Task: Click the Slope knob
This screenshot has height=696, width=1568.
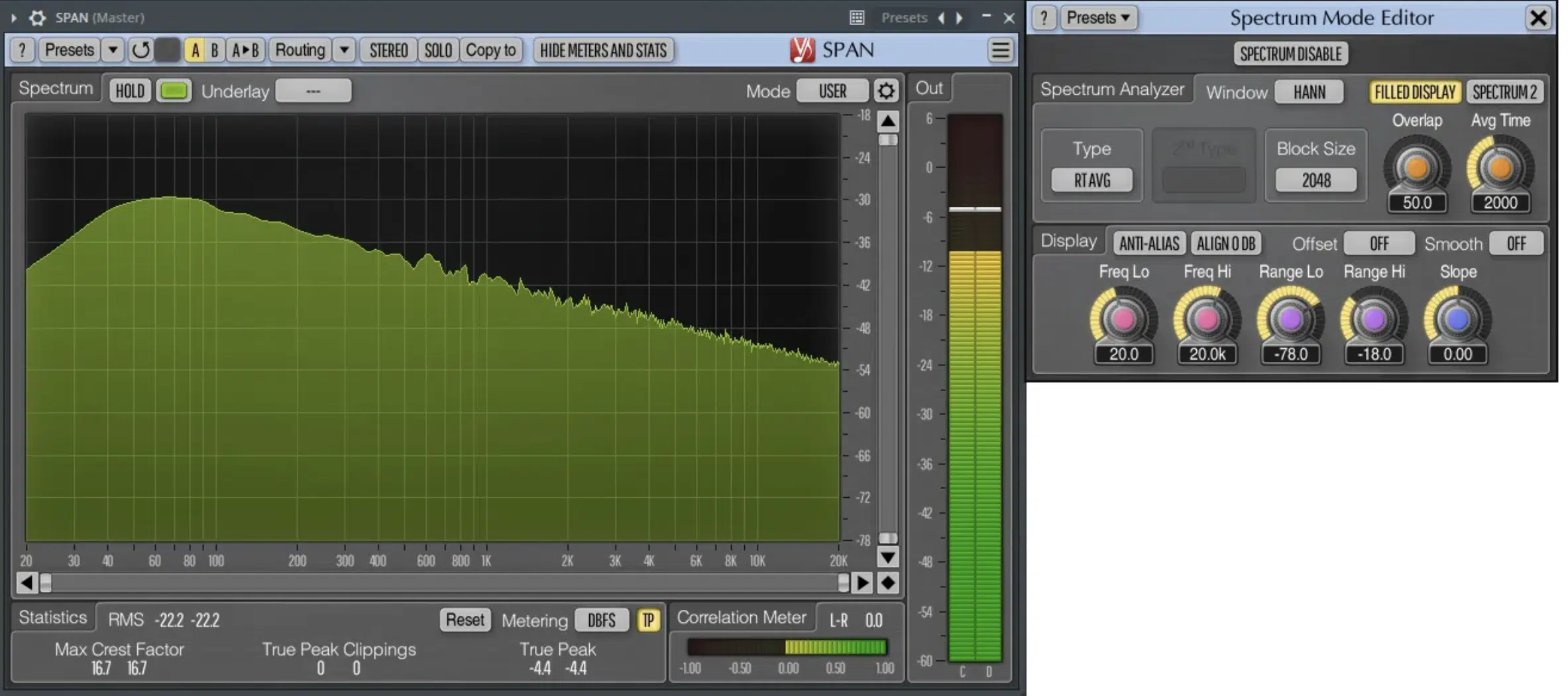Action: [x=1457, y=319]
